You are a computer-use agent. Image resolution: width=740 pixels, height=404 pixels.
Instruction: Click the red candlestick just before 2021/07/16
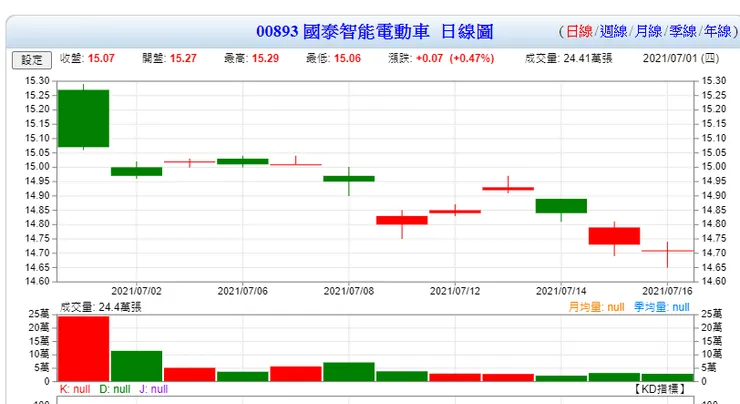(614, 236)
